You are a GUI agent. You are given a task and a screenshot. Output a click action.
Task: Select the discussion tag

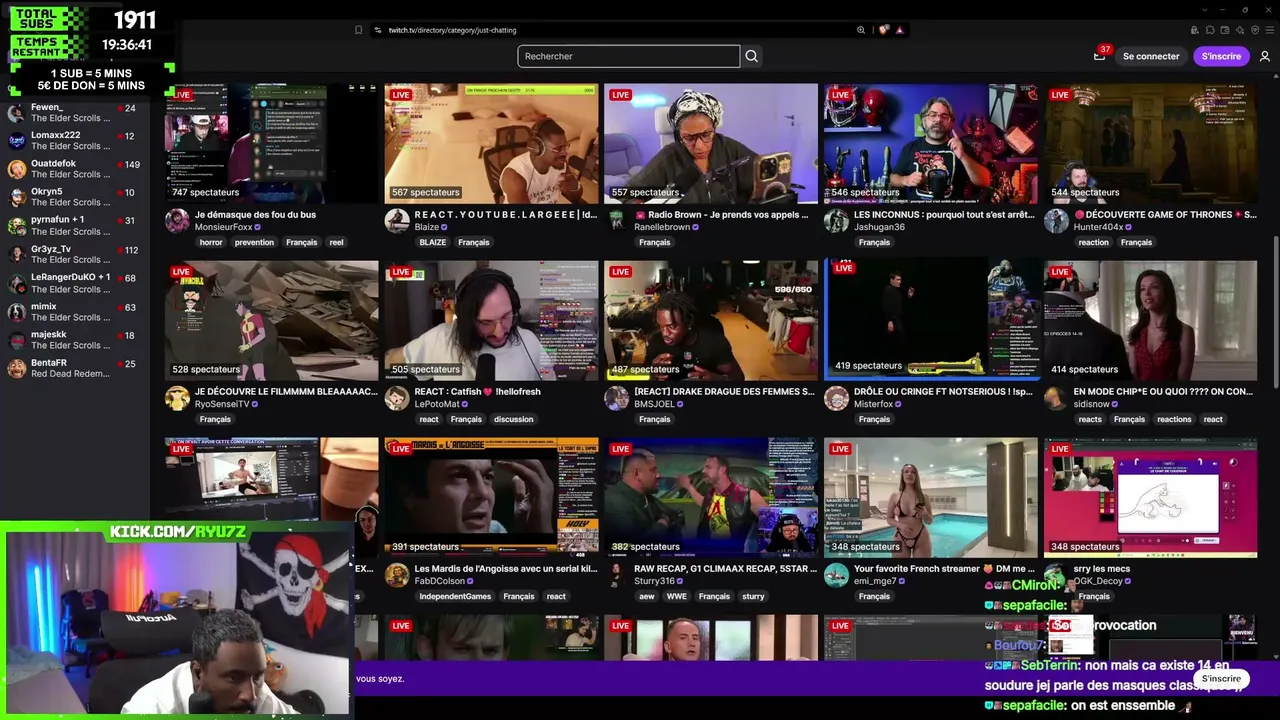[513, 419]
